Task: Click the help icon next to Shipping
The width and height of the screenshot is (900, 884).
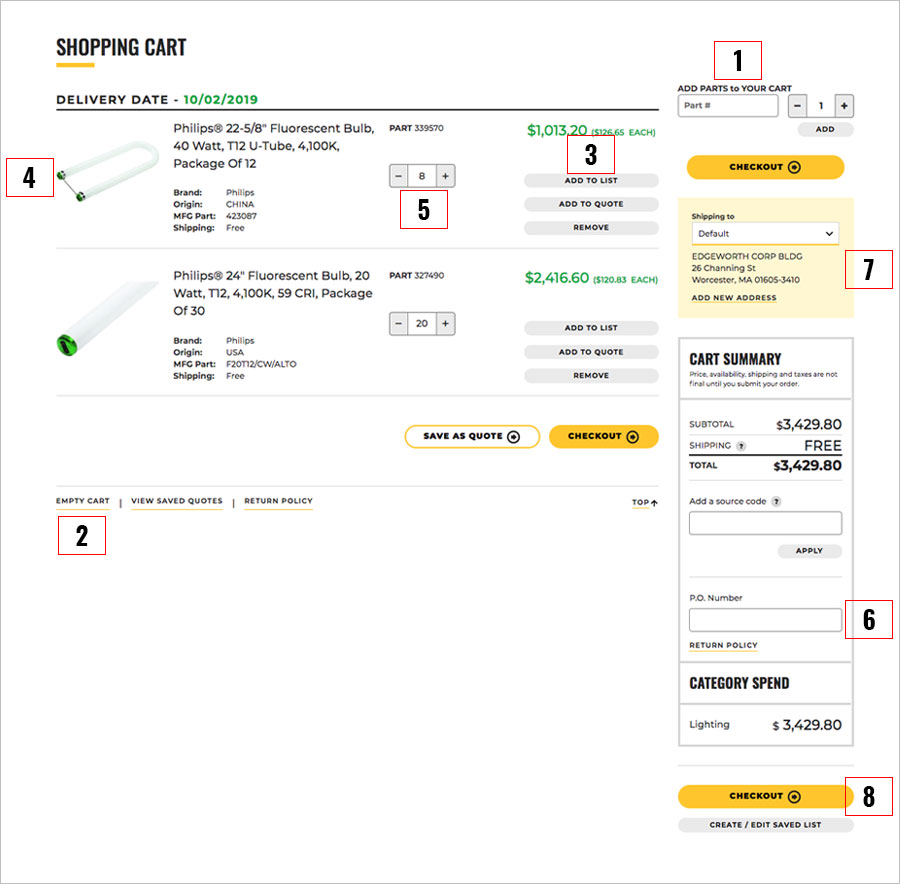Action: (741, 446)
